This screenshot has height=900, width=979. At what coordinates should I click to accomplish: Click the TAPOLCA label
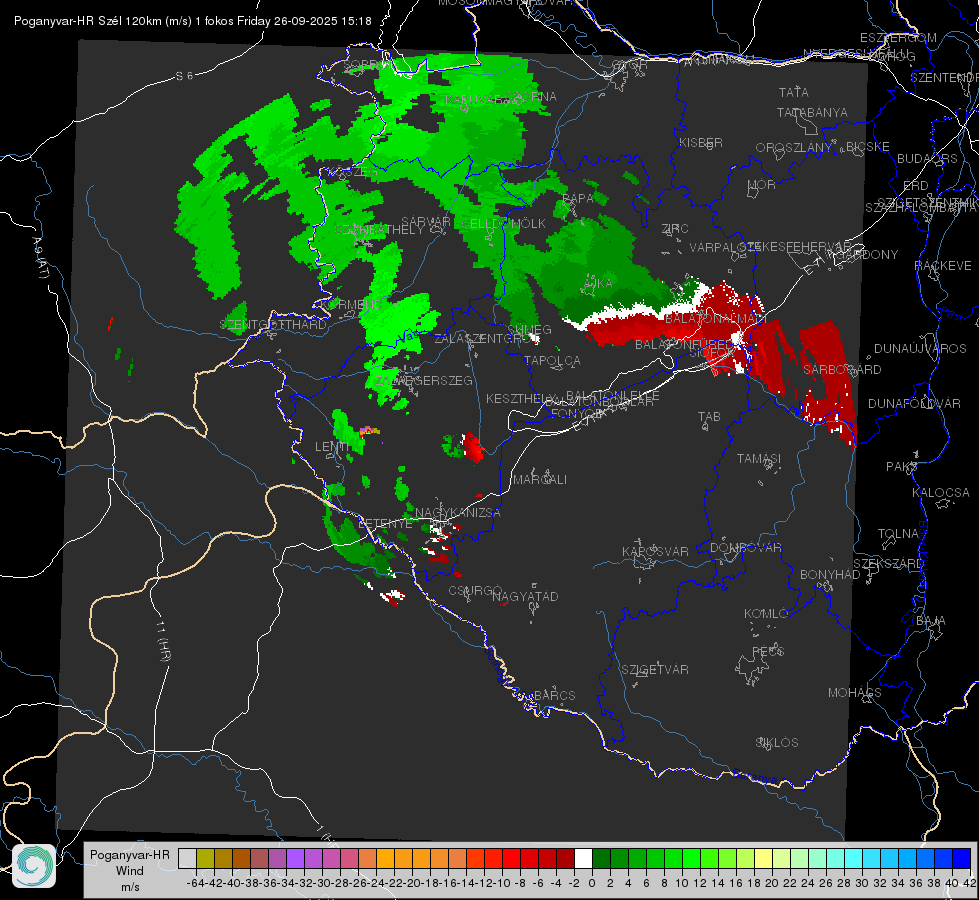(x=552, y=360)
